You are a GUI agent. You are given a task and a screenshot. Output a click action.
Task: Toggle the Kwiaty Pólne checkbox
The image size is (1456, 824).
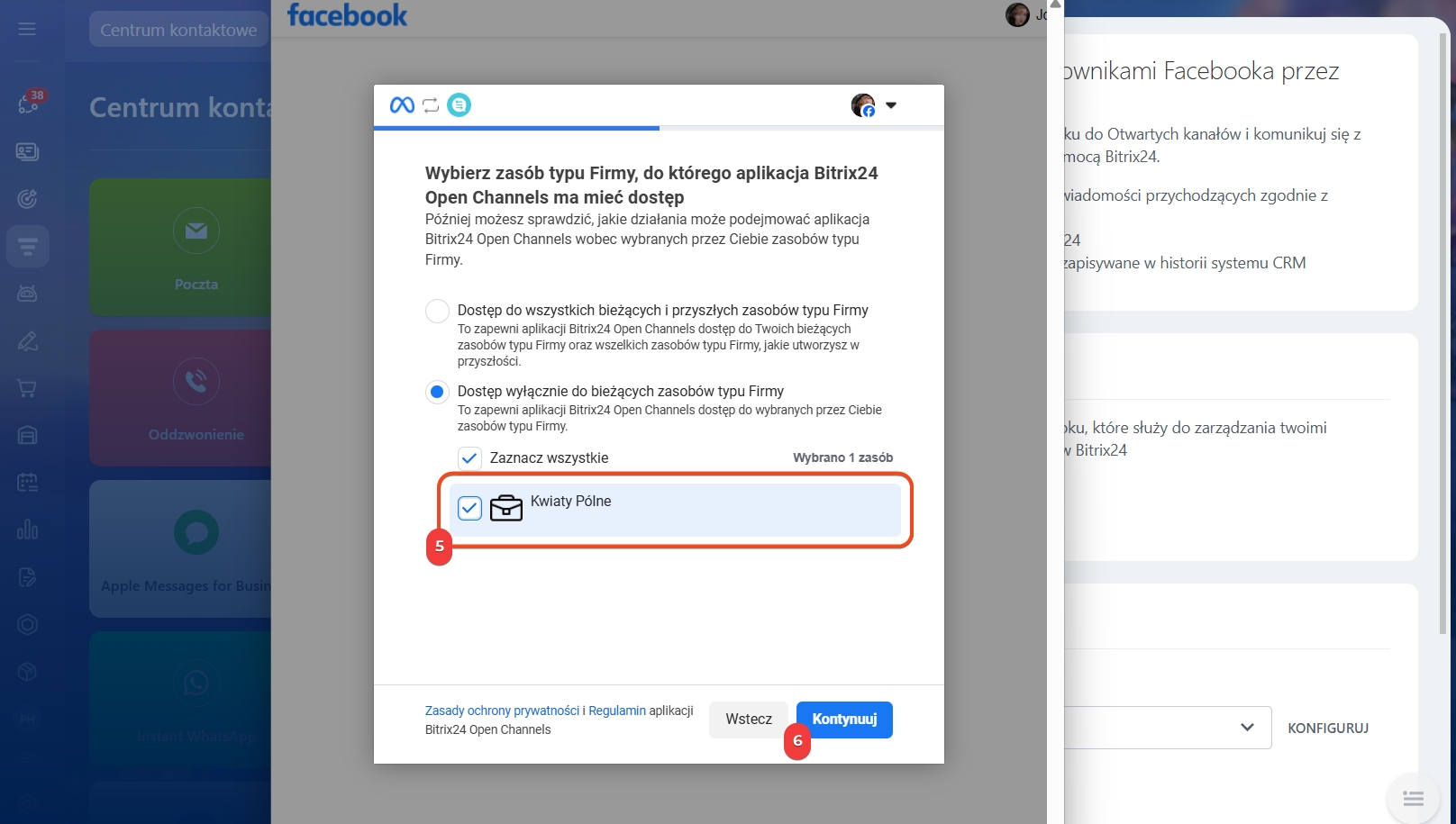[469, 509]
